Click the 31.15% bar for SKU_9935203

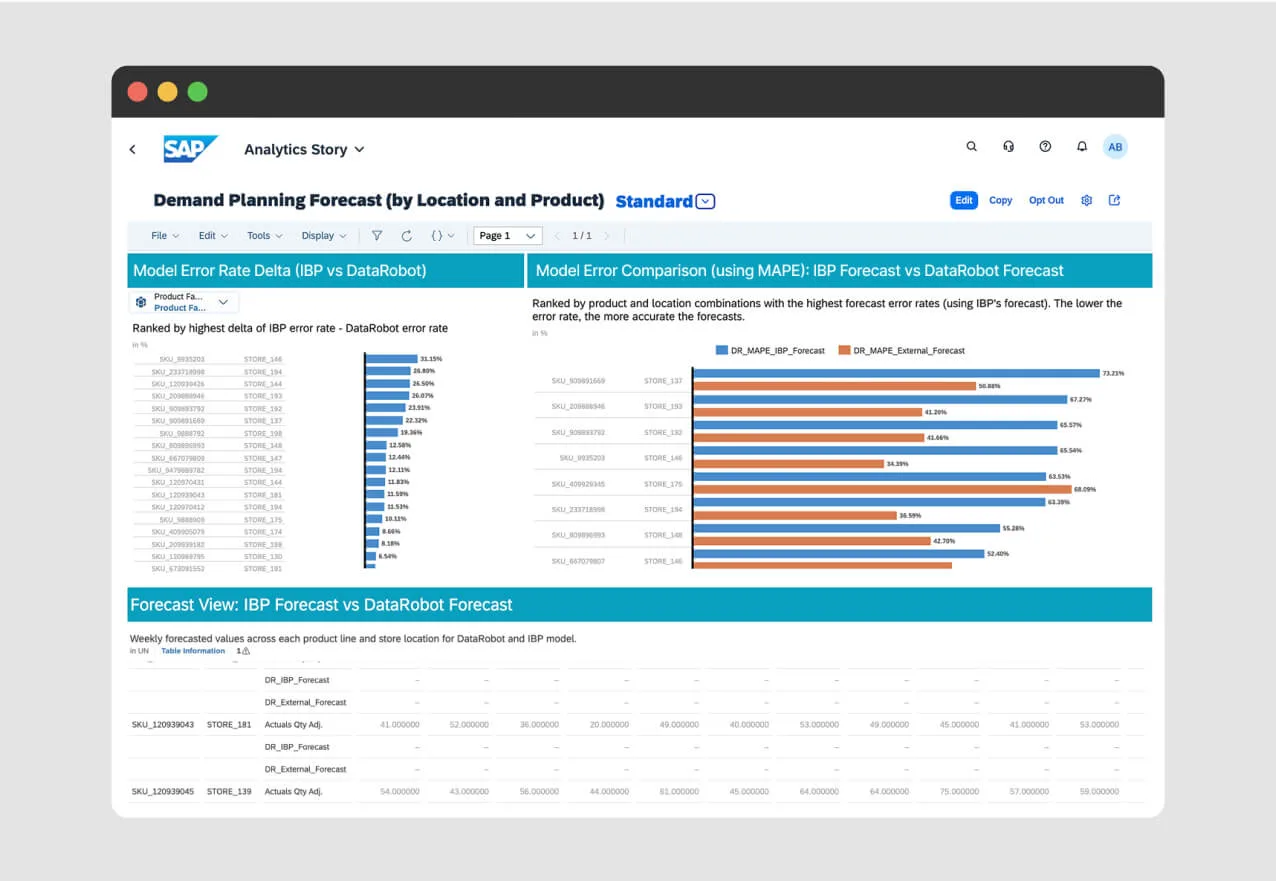tap(392, 358)
